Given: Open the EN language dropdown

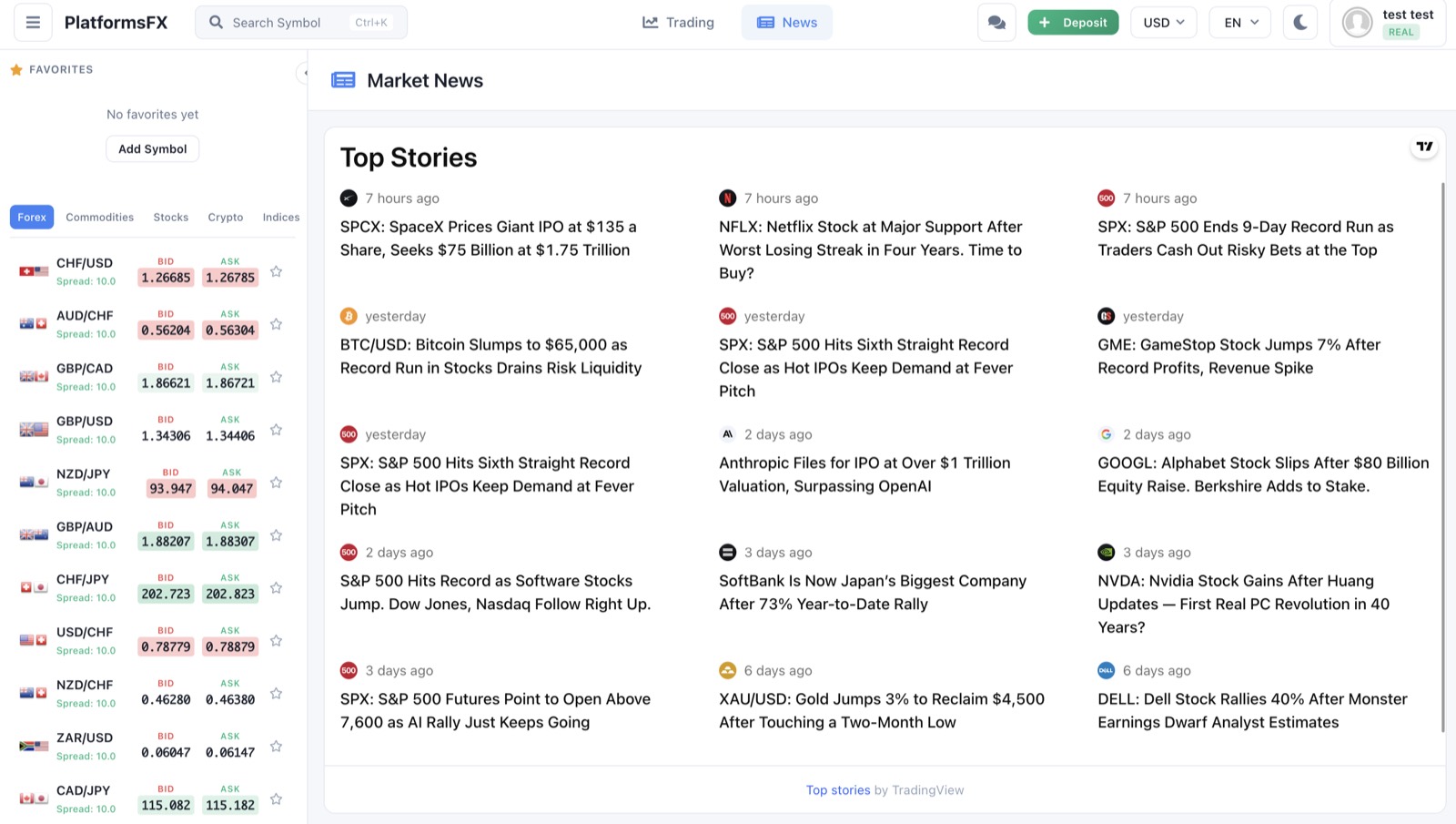Looking at the screenshot, I should coord(1240,23).
